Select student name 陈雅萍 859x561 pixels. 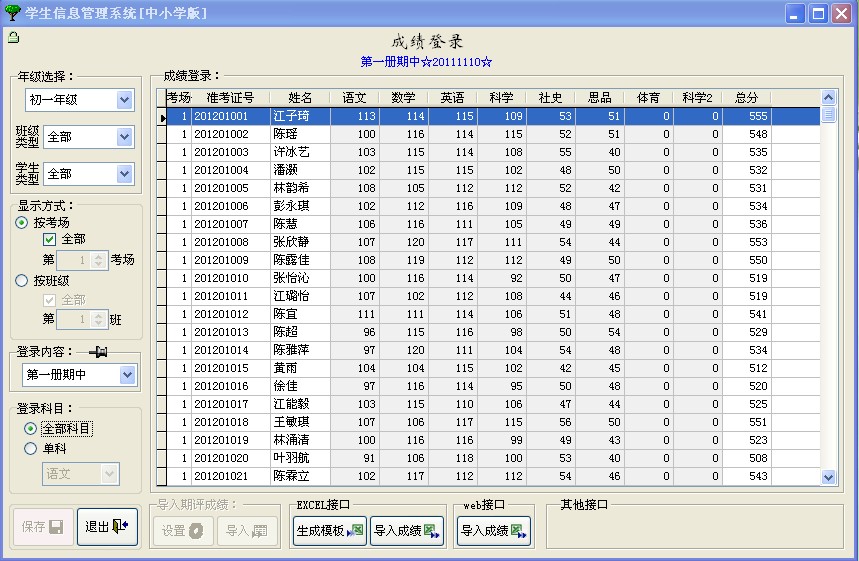pyautogui.click(x=291, y=350)
